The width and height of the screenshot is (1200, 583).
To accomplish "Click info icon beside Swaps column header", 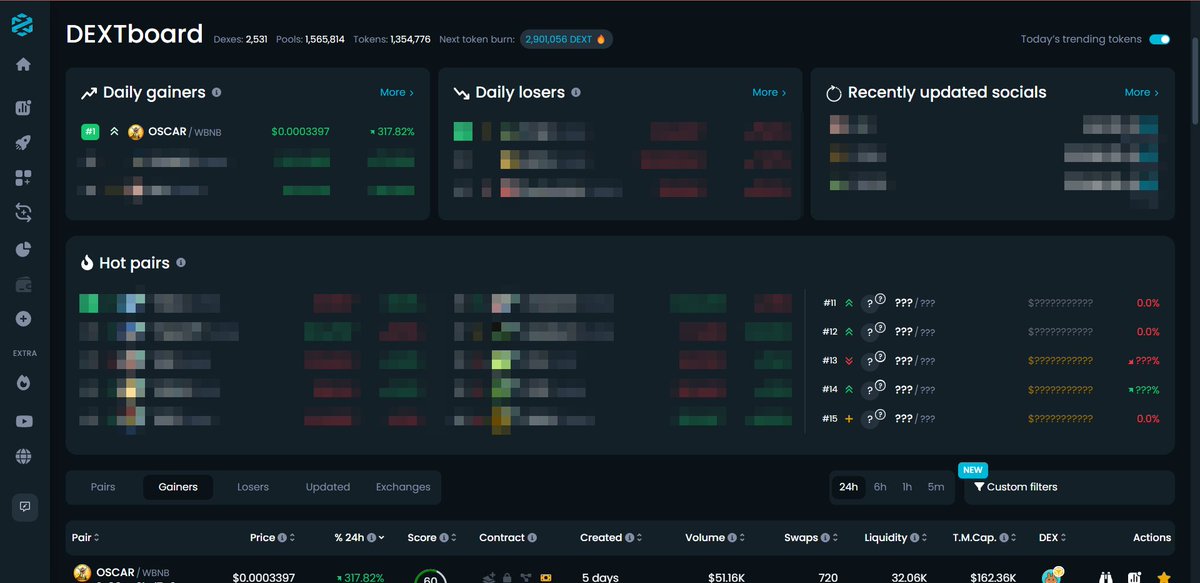I will click(x=826, y=538).
